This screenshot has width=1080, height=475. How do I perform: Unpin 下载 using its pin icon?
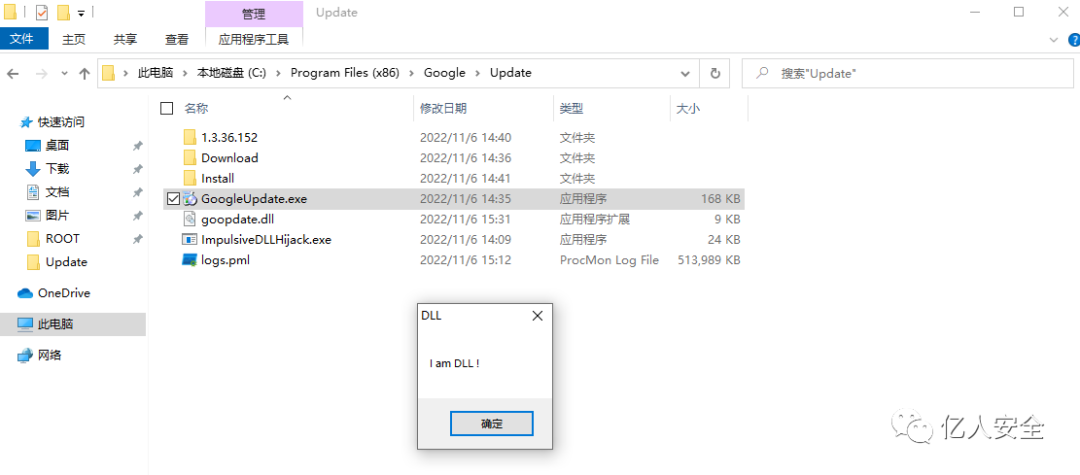click(x=138, y=169)
